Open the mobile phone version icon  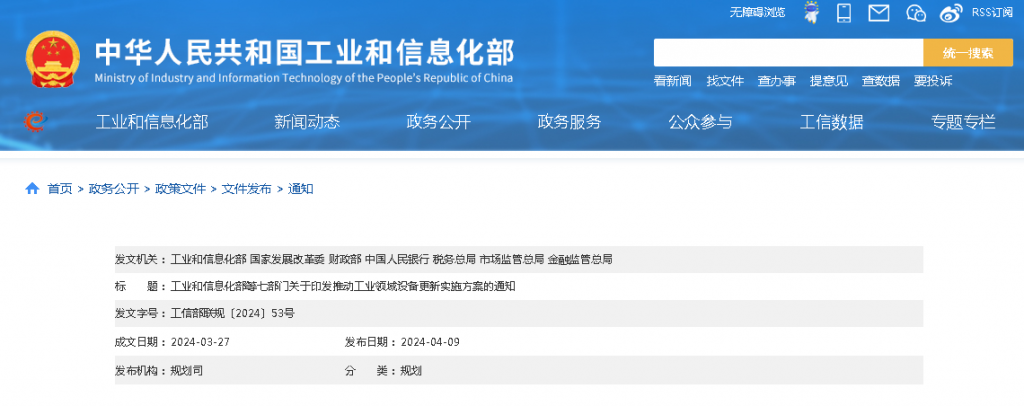click(x=844, y=12)
